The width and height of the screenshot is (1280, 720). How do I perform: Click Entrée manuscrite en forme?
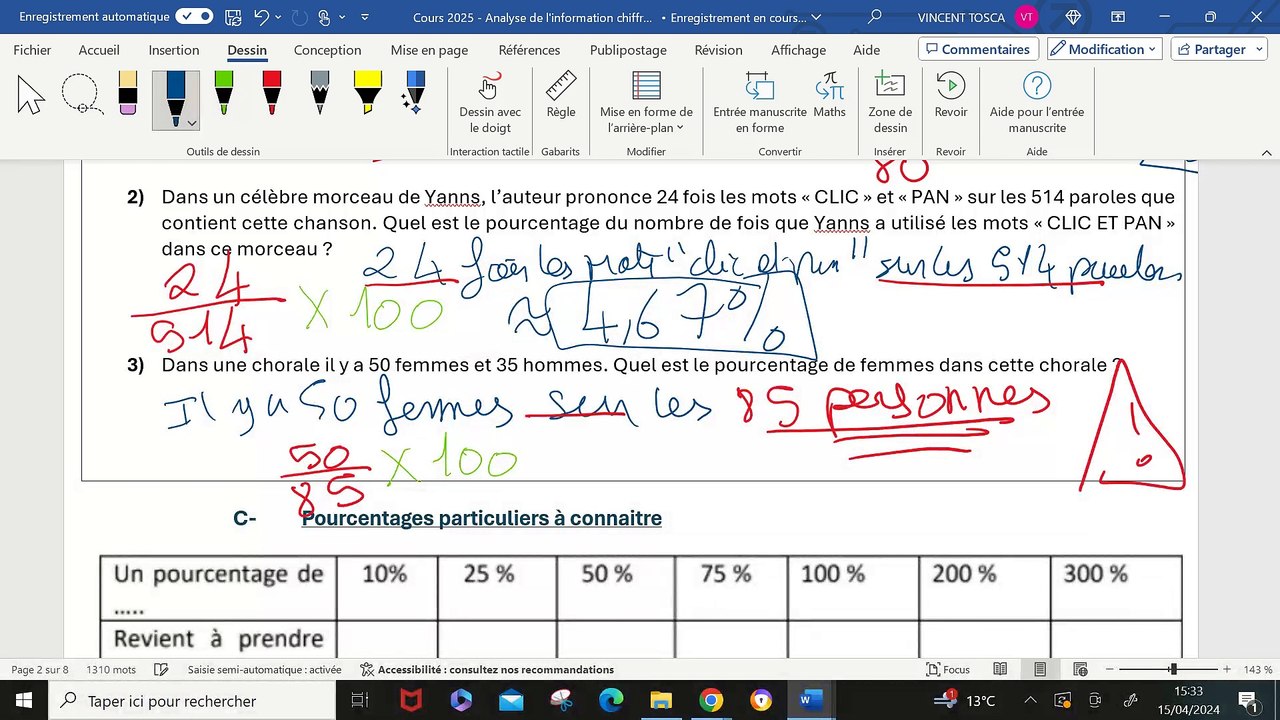760,103
